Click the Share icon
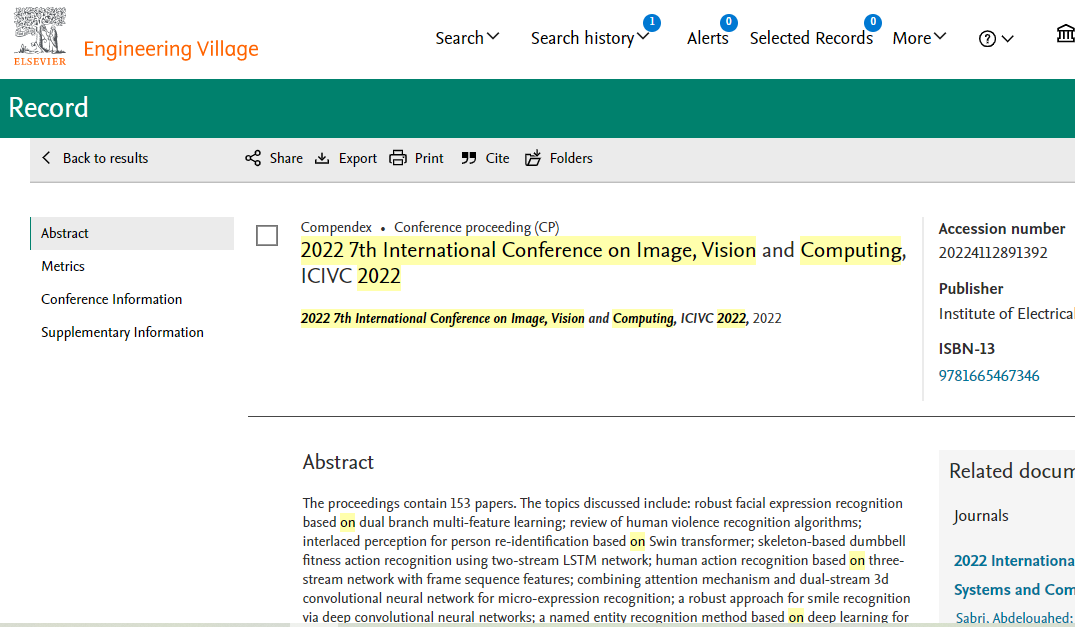 pyautogui.click(x=253, y=158)
